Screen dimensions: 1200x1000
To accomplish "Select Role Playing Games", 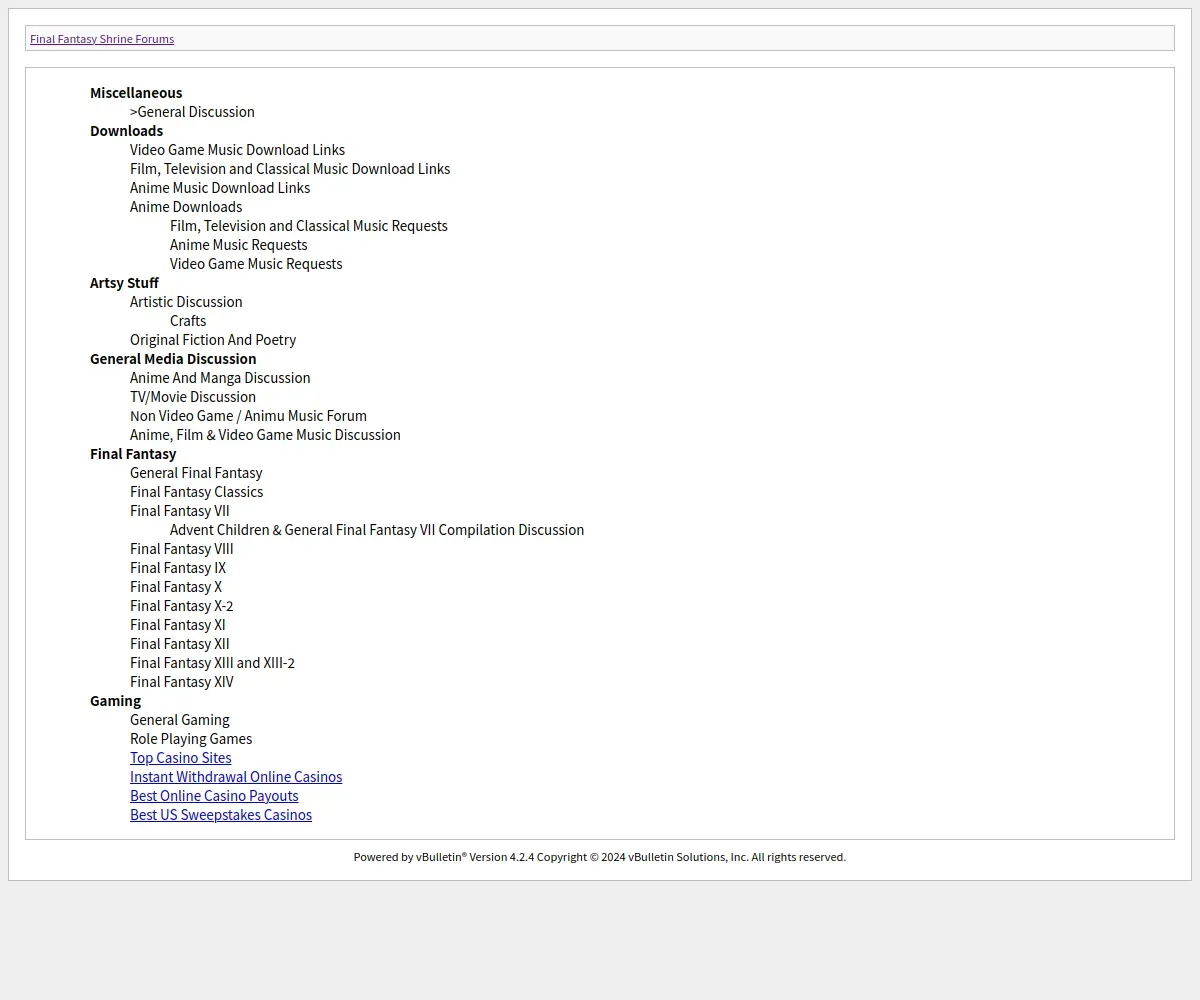I will (191, 739).
